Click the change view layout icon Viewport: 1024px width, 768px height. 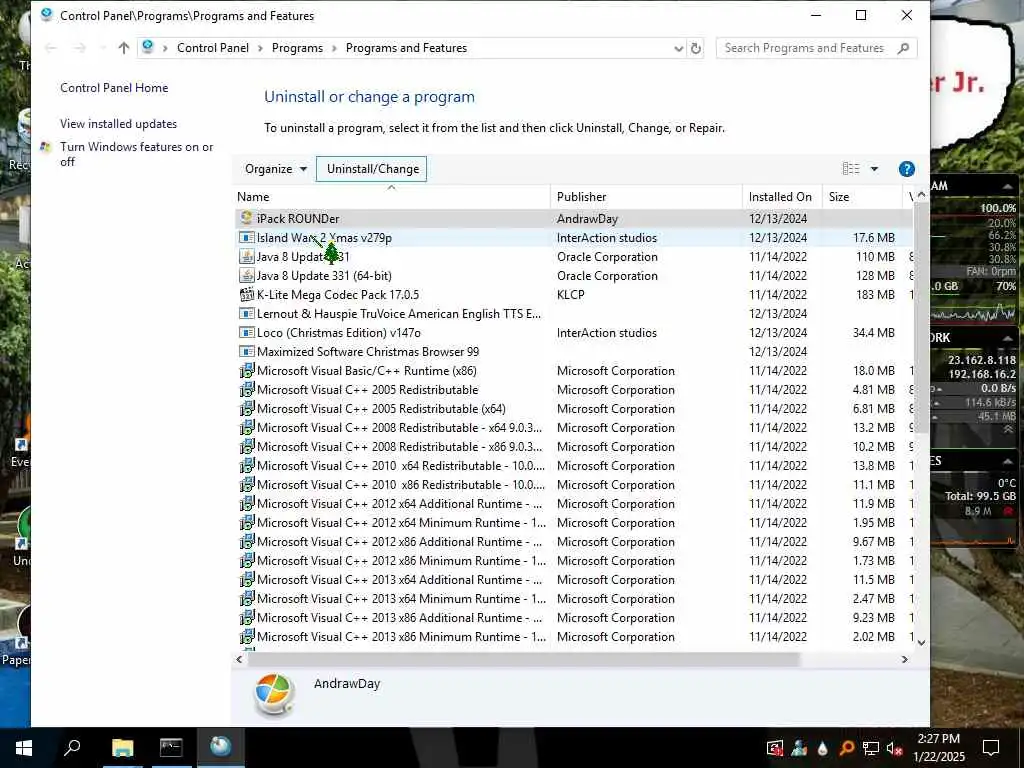point(850,169)
